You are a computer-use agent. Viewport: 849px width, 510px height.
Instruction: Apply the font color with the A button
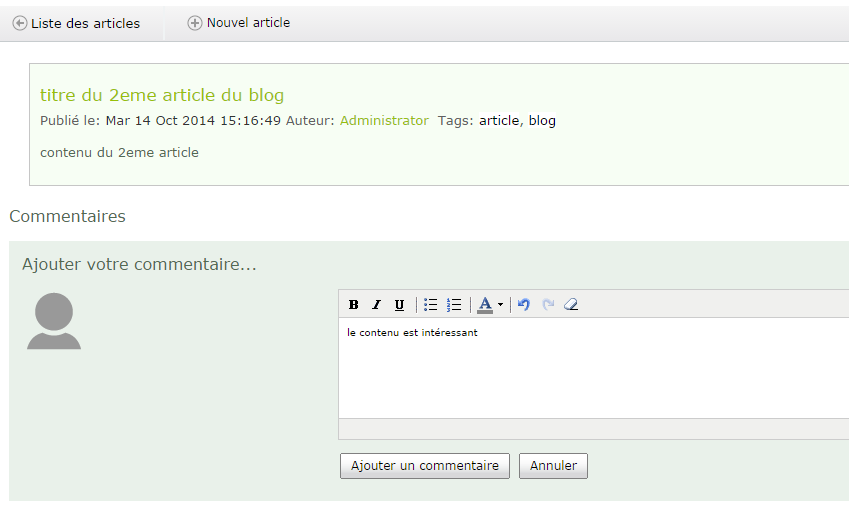point(485,305)
